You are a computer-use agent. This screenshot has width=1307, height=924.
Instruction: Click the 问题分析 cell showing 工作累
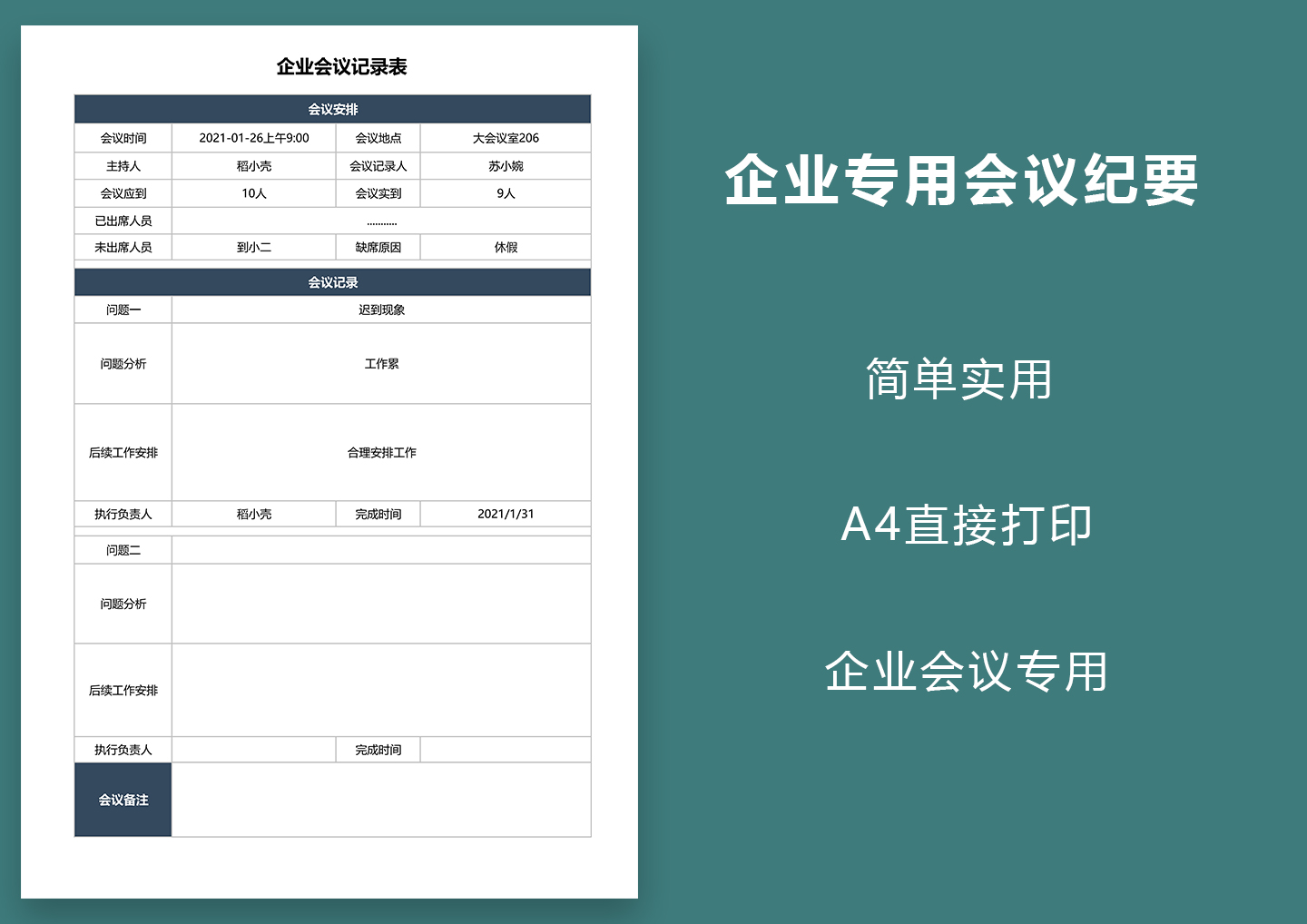point(381,363)
